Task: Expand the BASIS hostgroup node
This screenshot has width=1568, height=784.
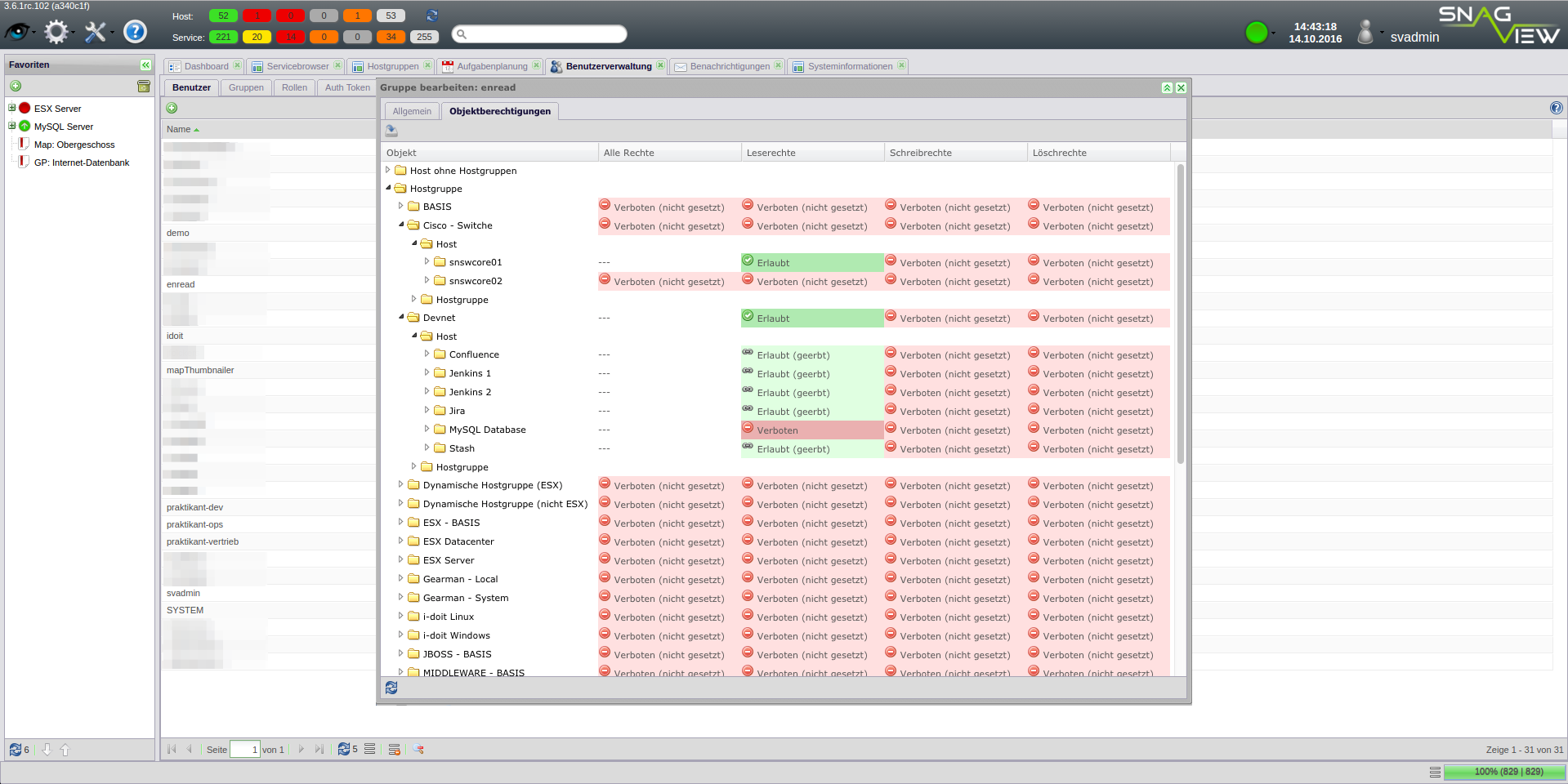Action: (x=401, y=206)
